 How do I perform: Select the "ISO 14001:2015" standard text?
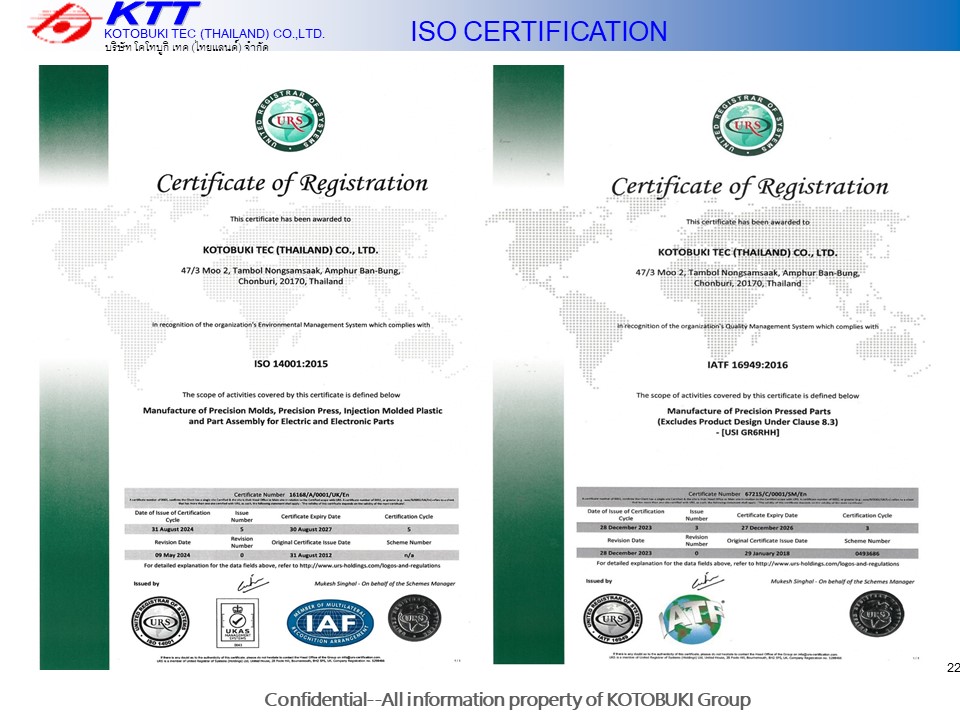291,364
